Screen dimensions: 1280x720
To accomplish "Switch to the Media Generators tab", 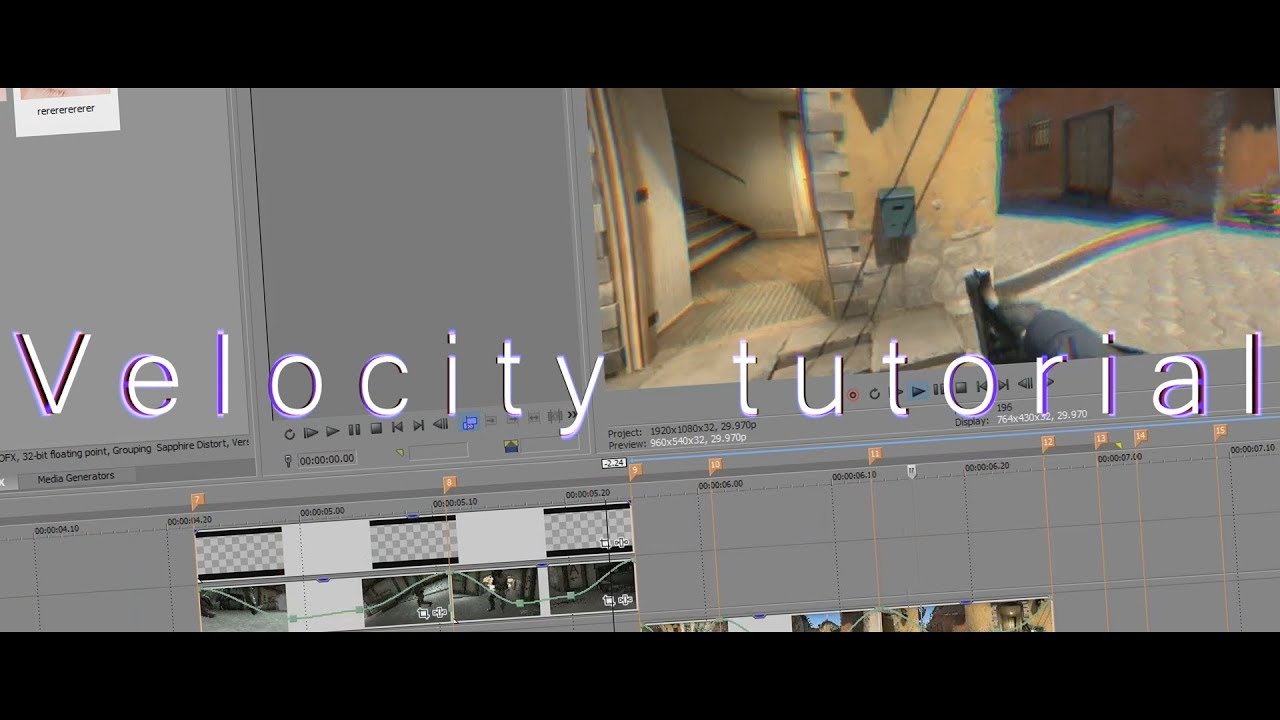I will point(76,477).
